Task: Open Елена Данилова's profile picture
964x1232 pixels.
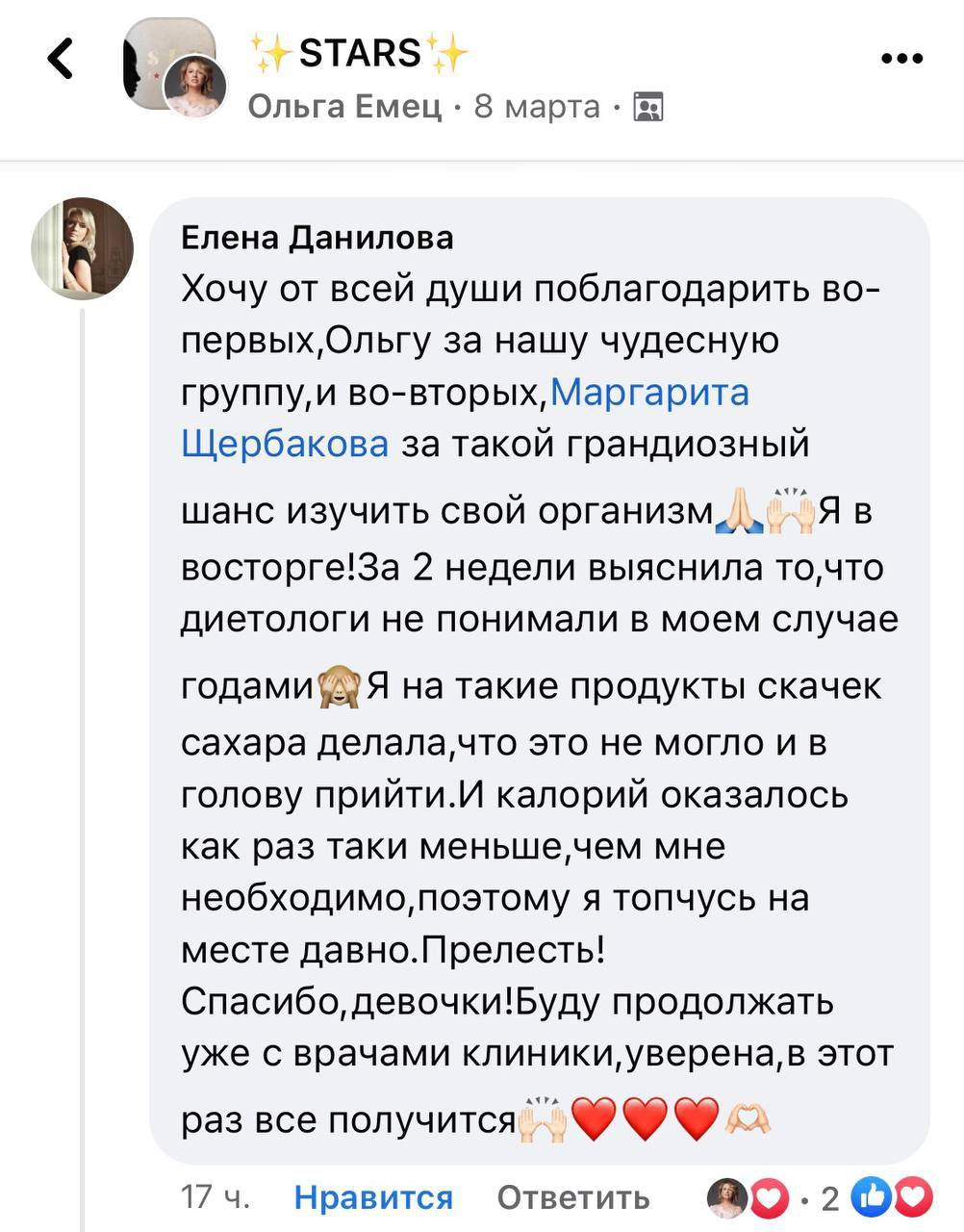Action: (83, 249)
